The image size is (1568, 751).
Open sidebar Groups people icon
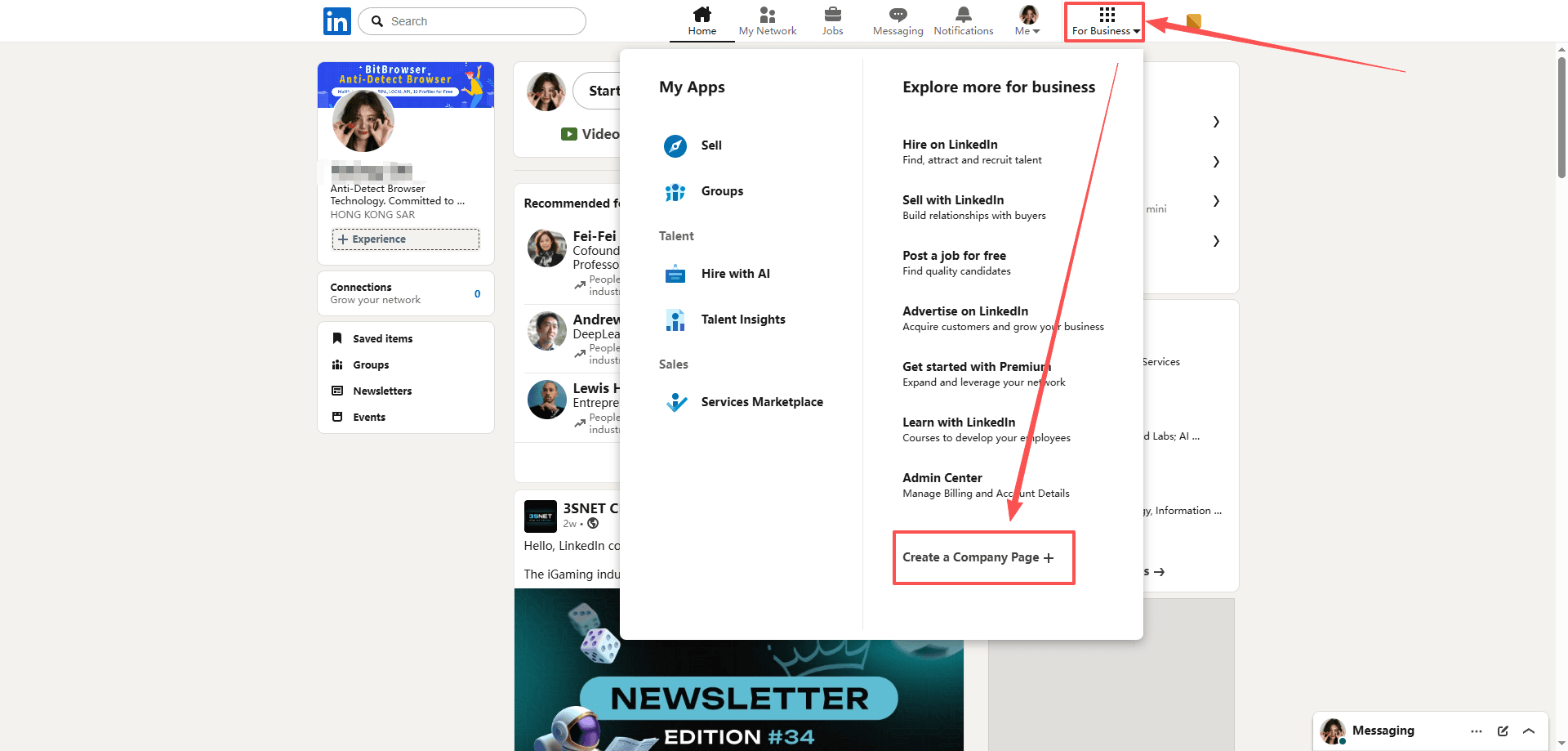[337, 364]
